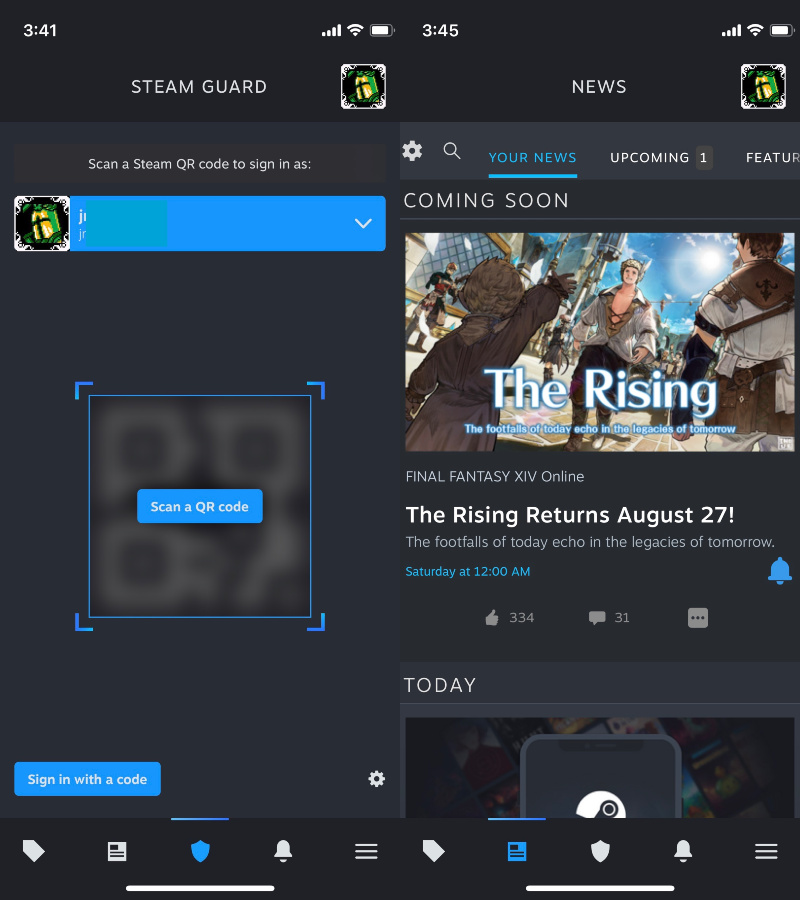Tap the Scan a QR code button
The image size is (800, 900).
point(200,506)
